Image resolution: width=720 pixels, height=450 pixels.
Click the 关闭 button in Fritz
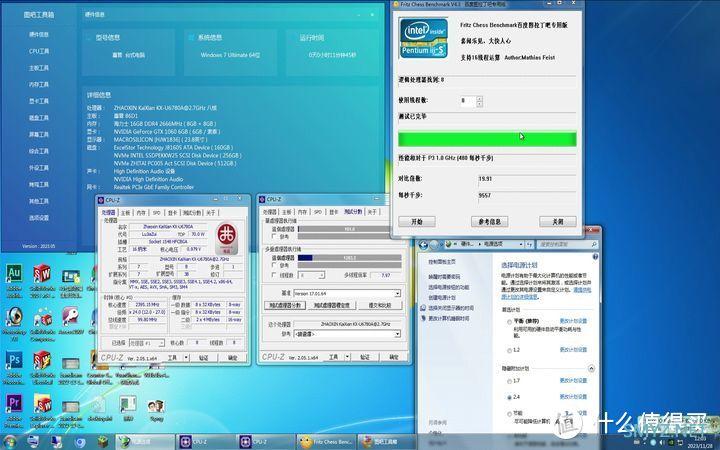click(557, 222)
